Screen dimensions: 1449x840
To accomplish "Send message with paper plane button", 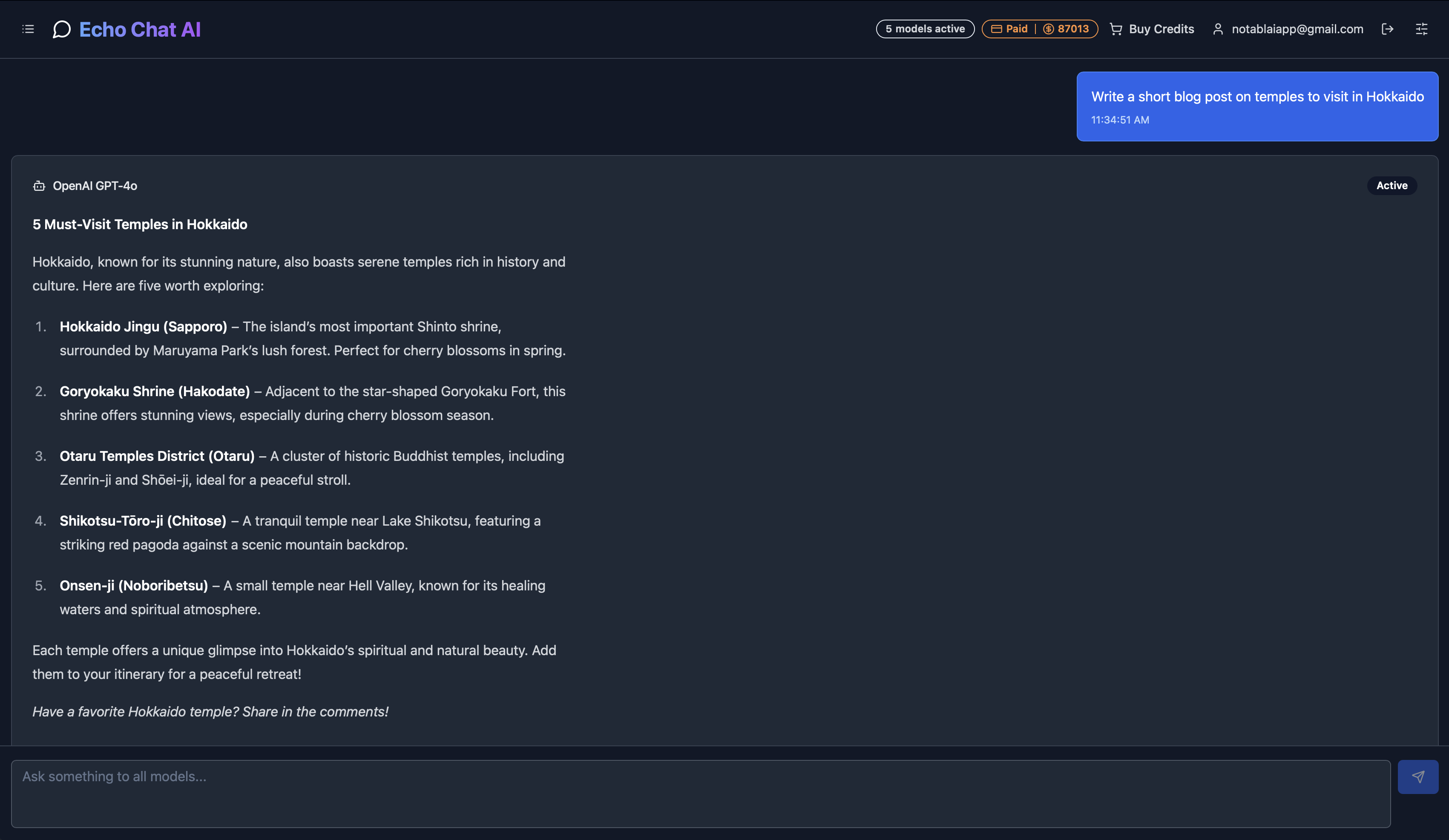I will coord(1418,777).
